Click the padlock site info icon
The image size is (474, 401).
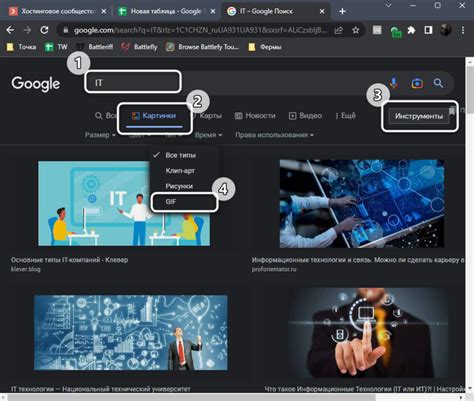(66, 30)
